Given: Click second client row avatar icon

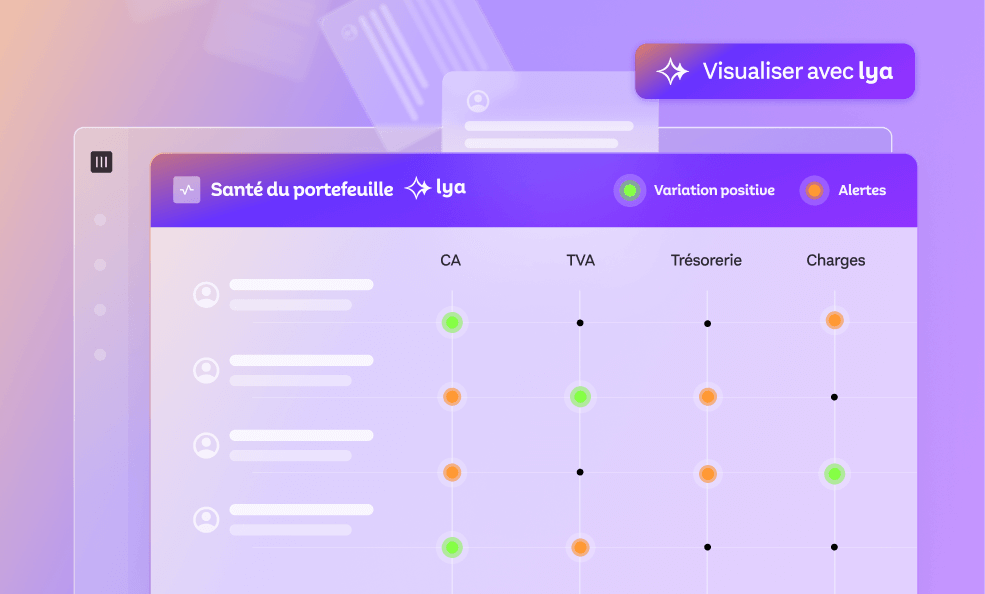Looking at the screenshot, I should point(206,370).
